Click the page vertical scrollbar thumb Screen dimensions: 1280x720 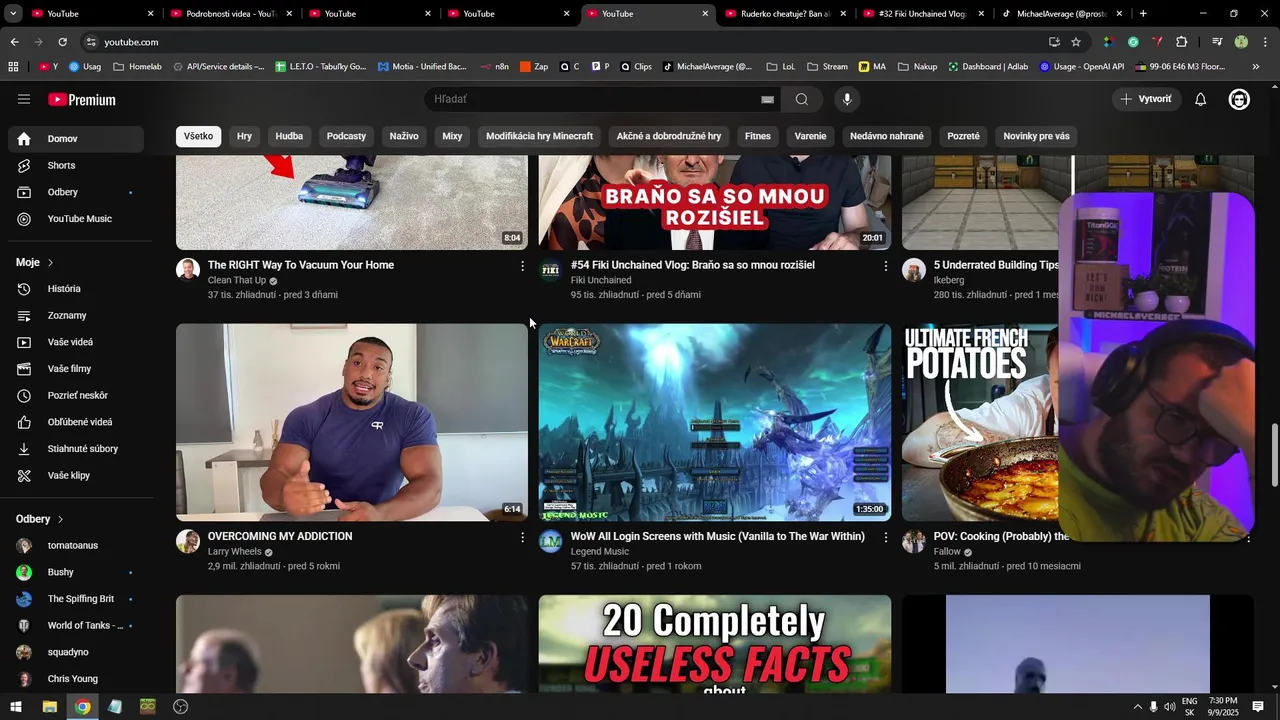pos(1274,453)
